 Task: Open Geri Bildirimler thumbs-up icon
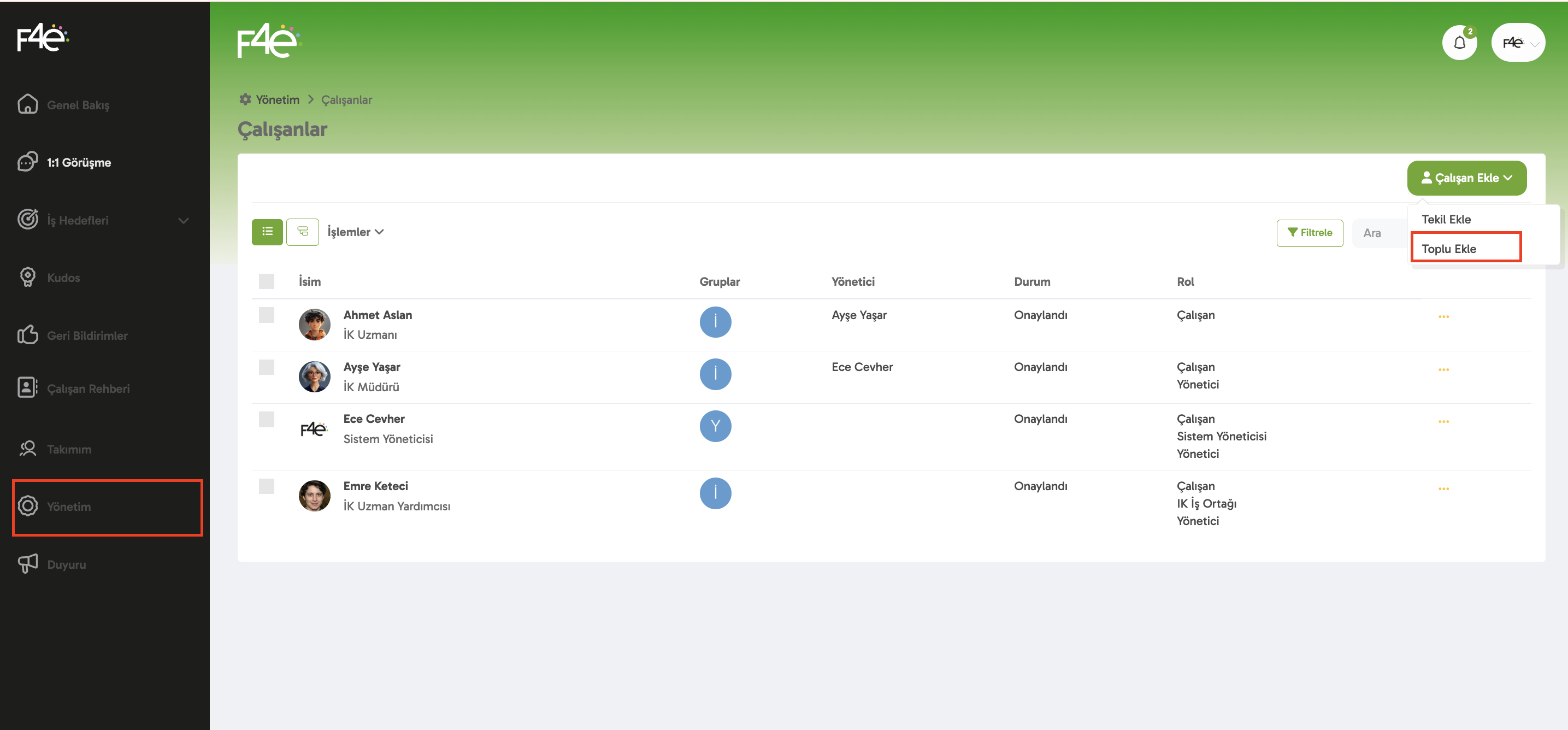[28, 335]
